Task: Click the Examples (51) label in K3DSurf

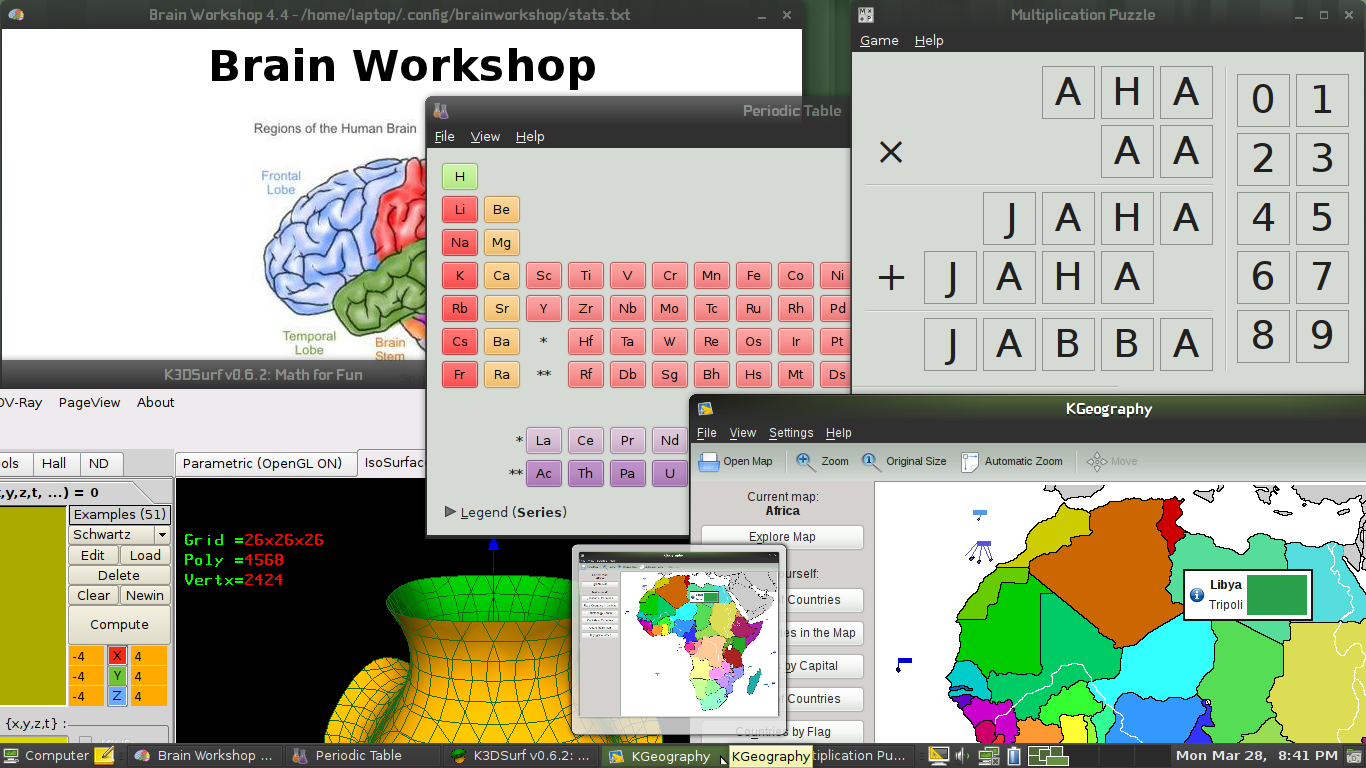Action: (119, 514)
